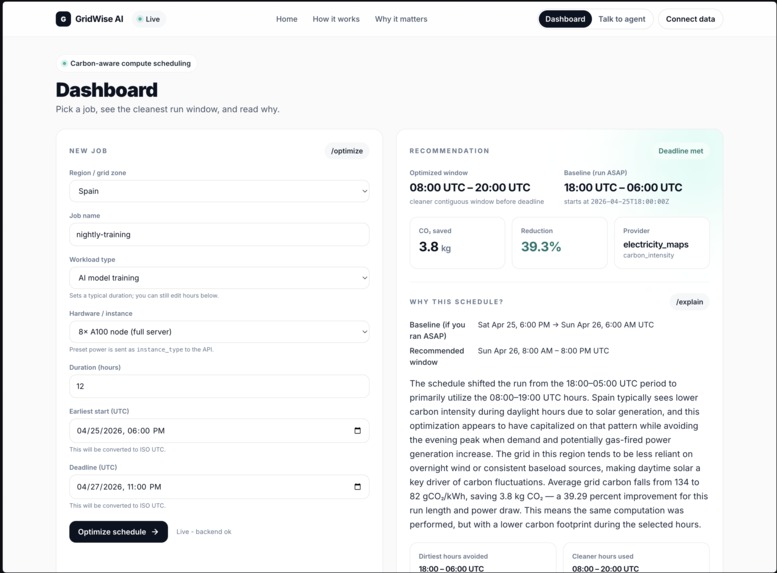Viewport: 777px width, 573px height.
Task: Focus the Deadline date field
Action: click(219, 486)
